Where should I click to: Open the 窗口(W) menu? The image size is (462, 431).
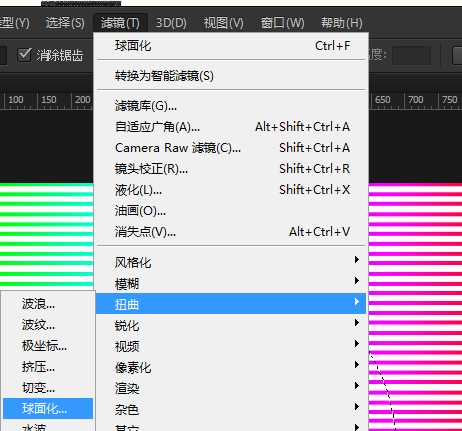282,23
